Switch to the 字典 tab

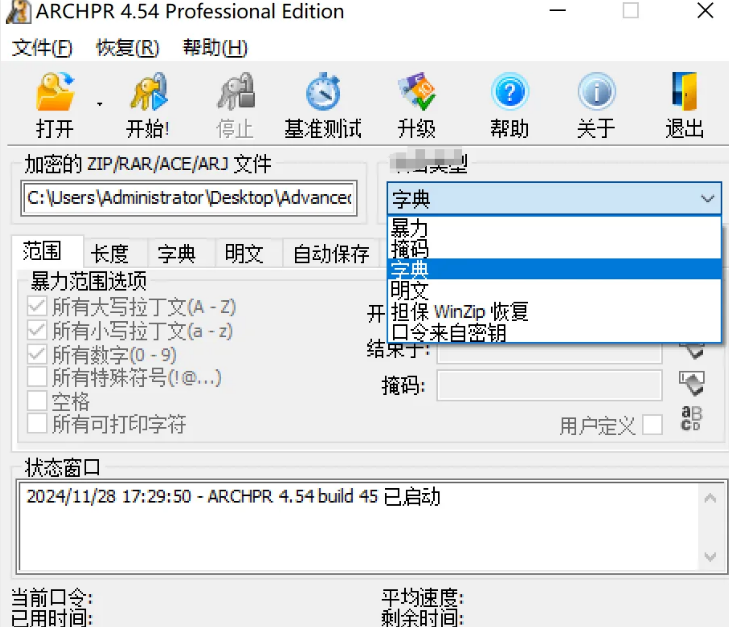(177, 254)
